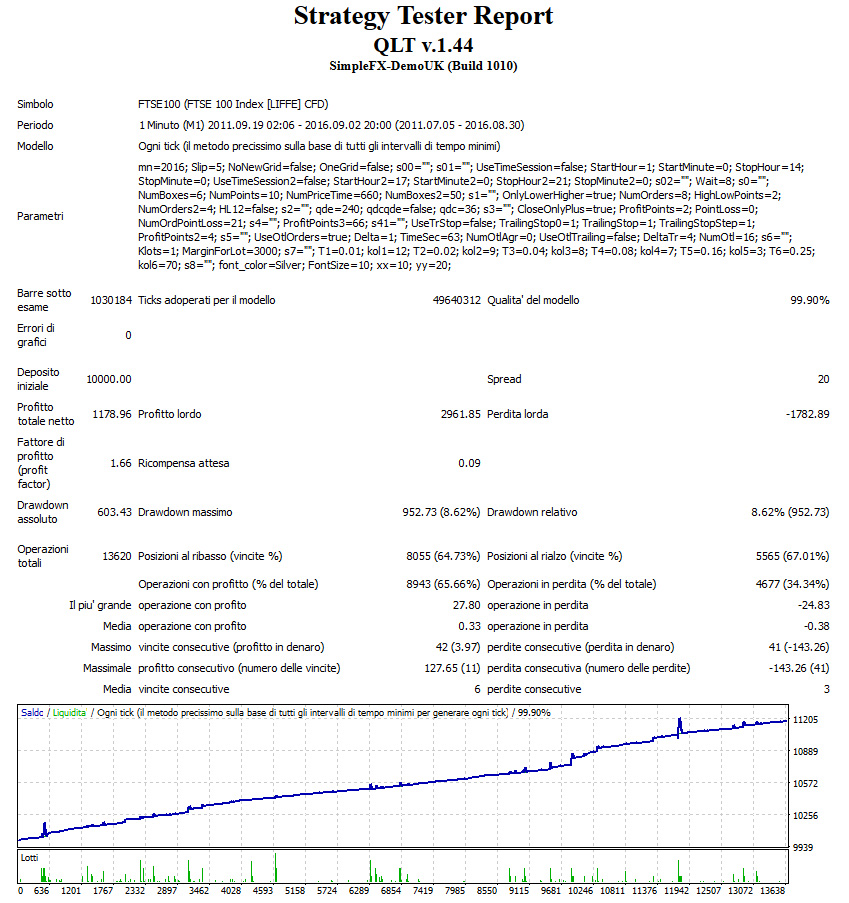This screenshot has width=849, height=903.
Task: Select average loss trade -0.38
Action: [817, 626]
